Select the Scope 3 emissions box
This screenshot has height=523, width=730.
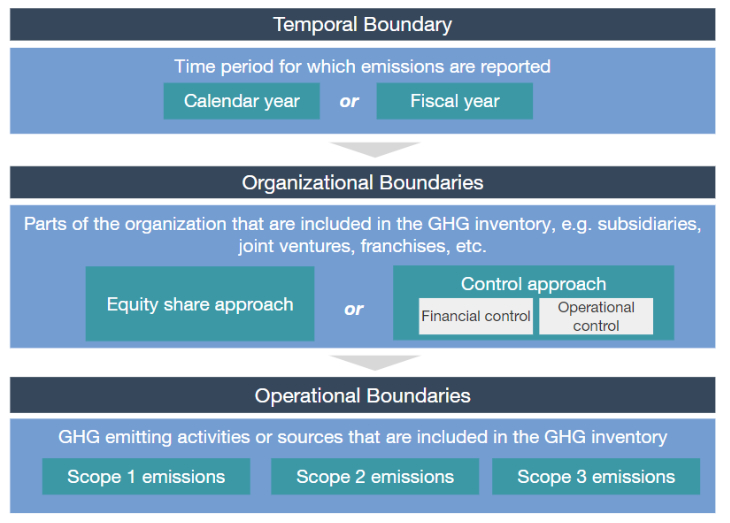tap(596, 476)
